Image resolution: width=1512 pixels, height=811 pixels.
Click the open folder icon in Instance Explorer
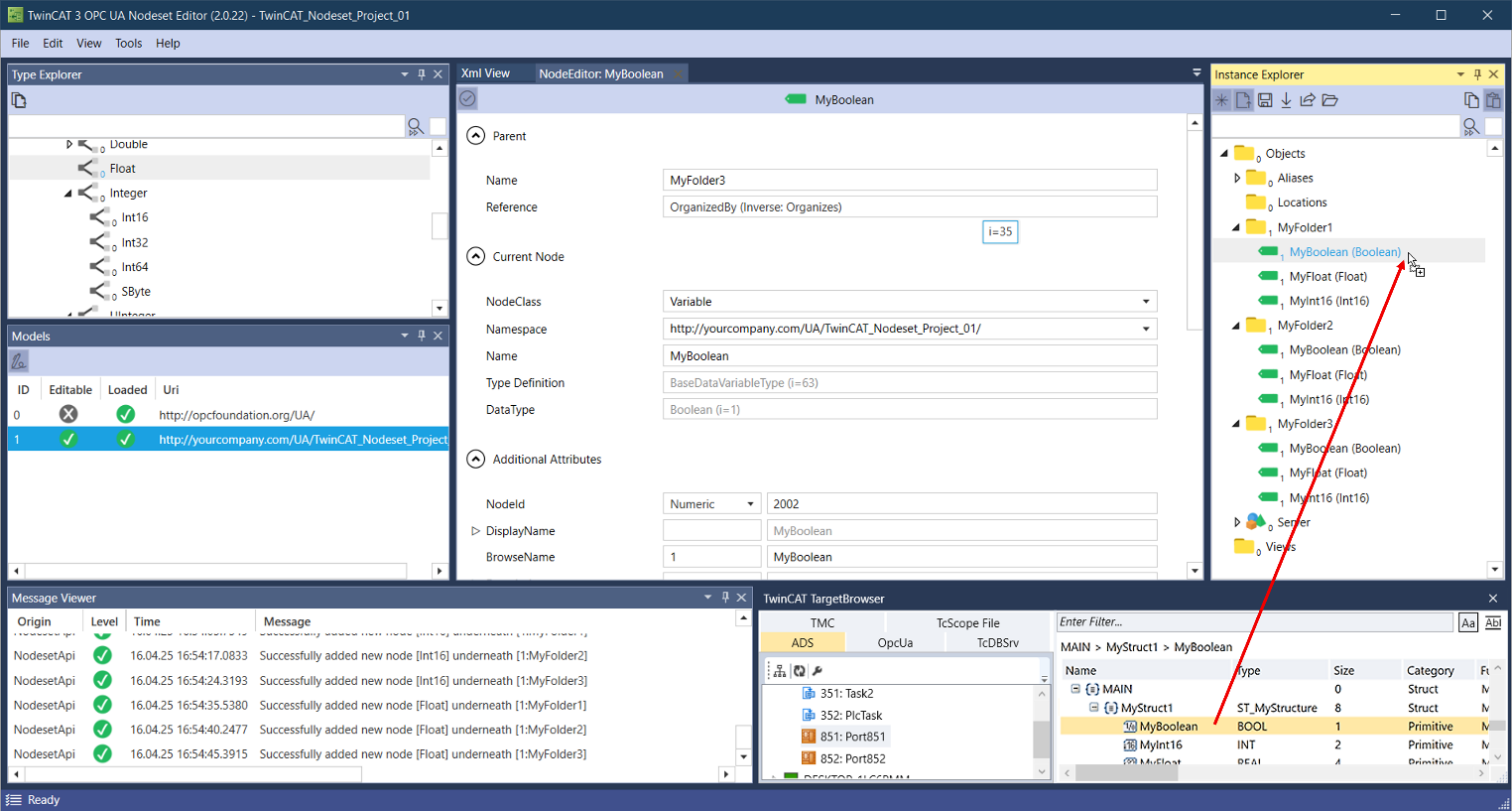pos(1330,100)
